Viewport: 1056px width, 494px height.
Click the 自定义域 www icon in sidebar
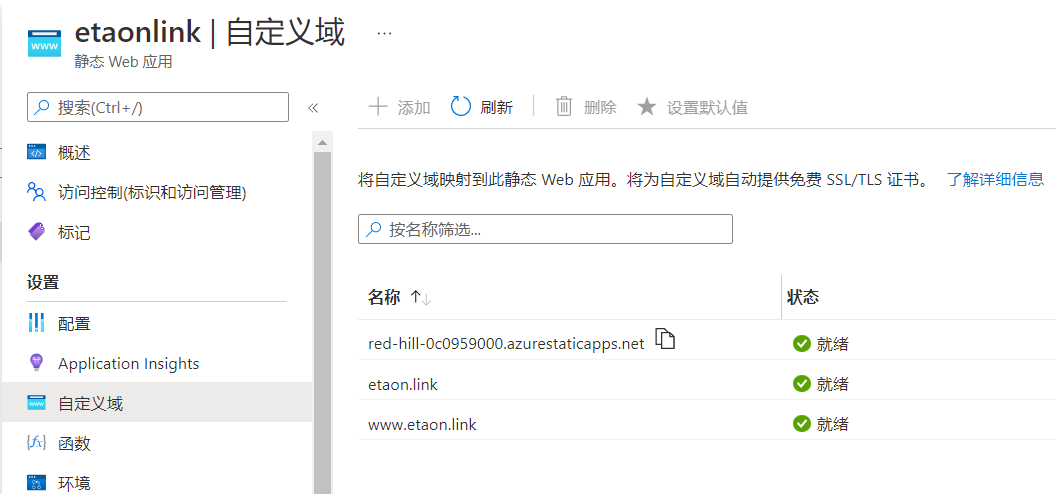36,403
